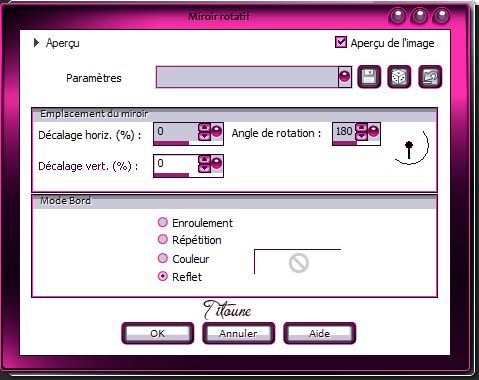The width and height of the screenshot is (479, 380).
Task: Increase the Décalage vert. value with up arrow
Action: click(x=204, y=160)
